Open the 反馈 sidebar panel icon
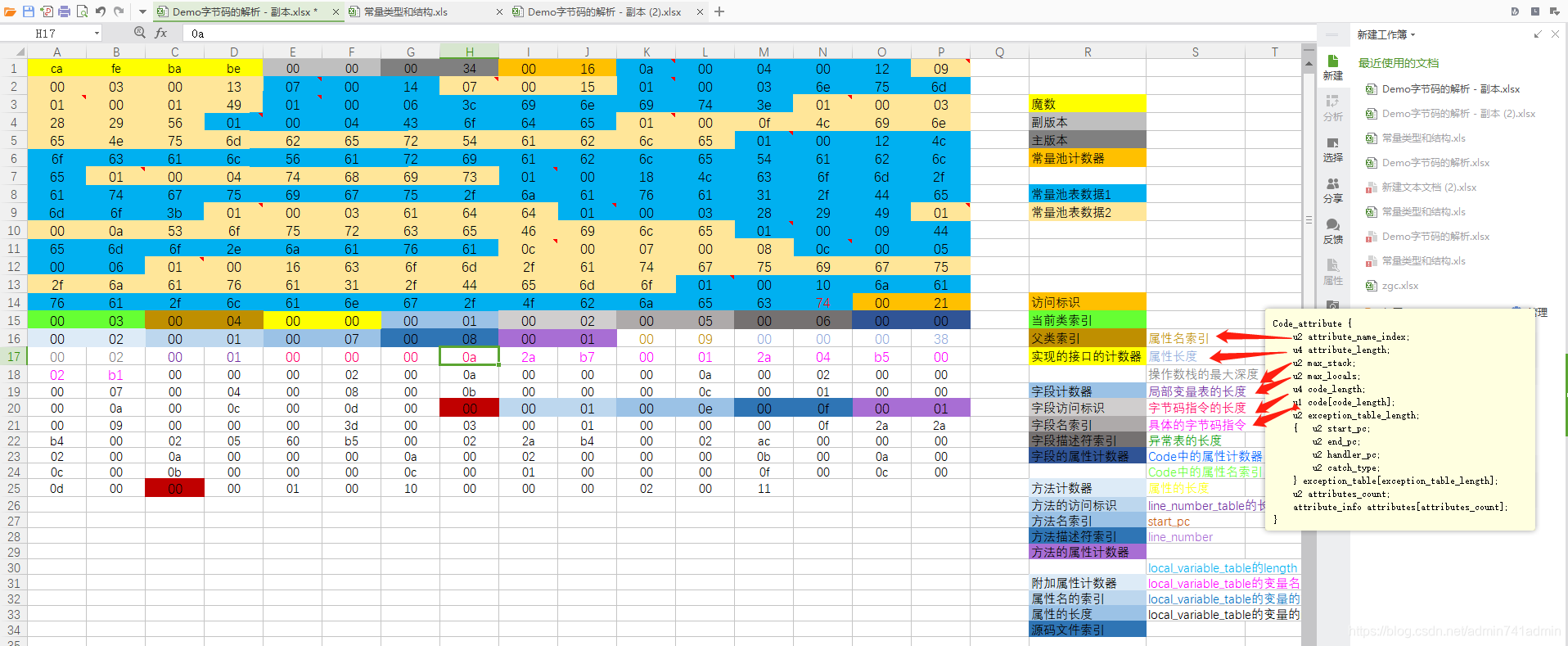The image size is (1568, 646). click(1332, 231)
